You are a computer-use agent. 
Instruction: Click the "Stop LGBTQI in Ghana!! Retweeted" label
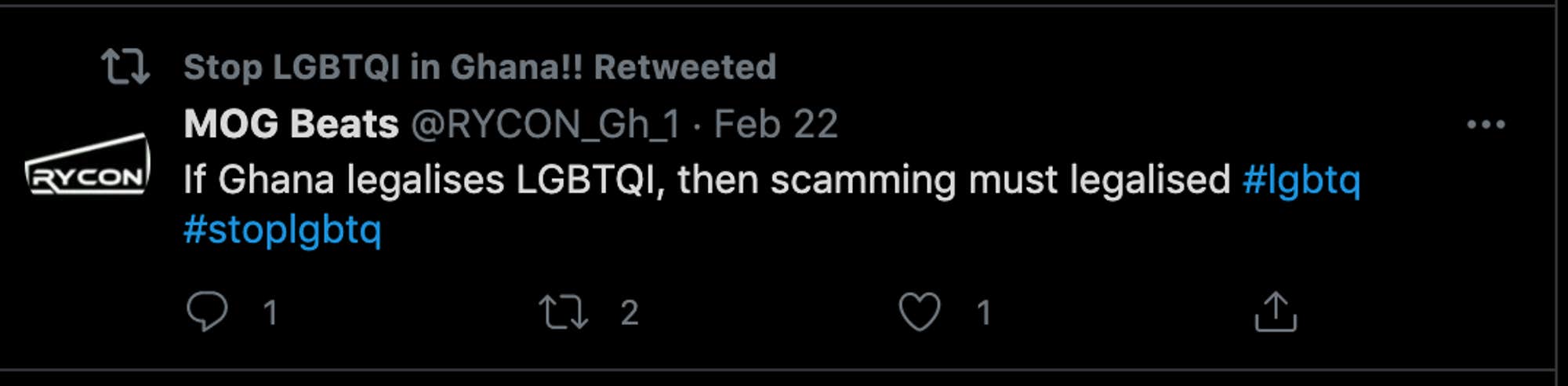(x=480, y=67)
